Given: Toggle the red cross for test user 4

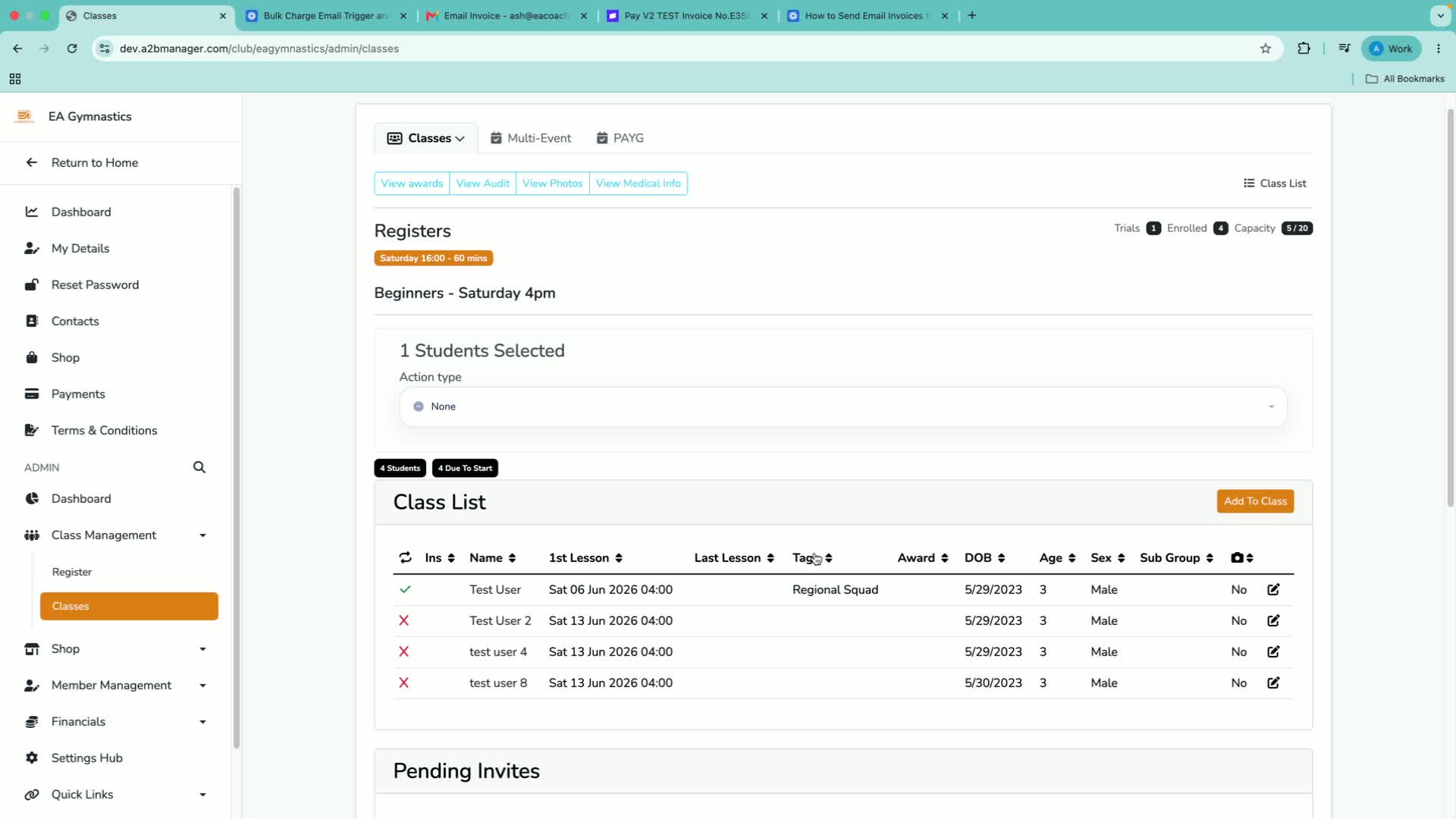Looking at the screenshot, I should tap(404, 651).
